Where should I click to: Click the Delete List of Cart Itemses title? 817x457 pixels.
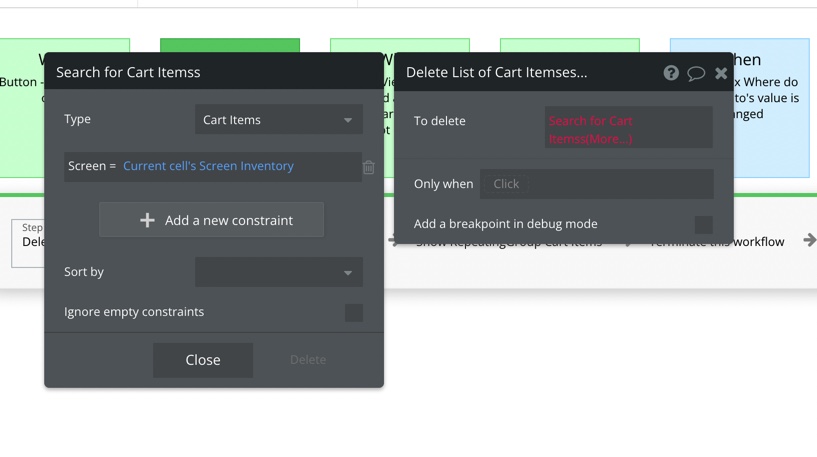pyautogui.click(x=497, y=72)
